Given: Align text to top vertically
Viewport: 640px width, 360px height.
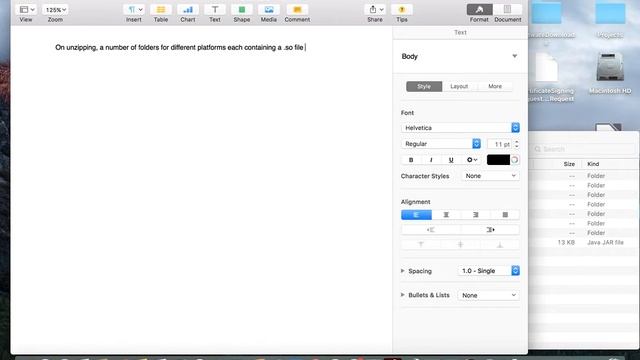Looking at the screenshot, I should [421, 244].
